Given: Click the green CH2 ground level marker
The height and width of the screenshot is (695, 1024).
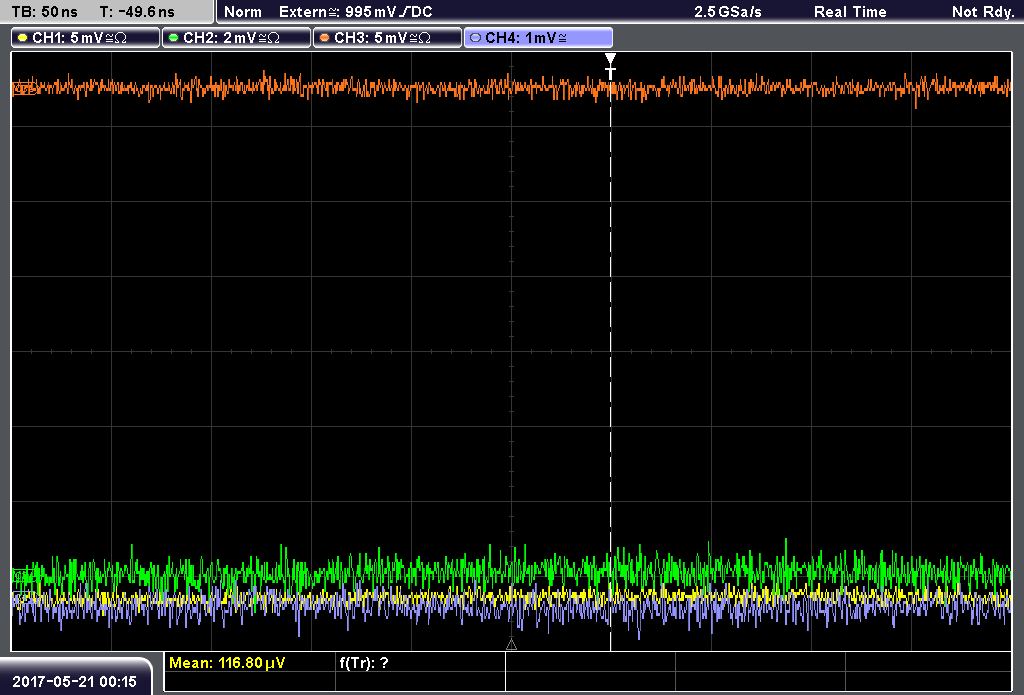Looking at the screenshot, I should 24,575.
